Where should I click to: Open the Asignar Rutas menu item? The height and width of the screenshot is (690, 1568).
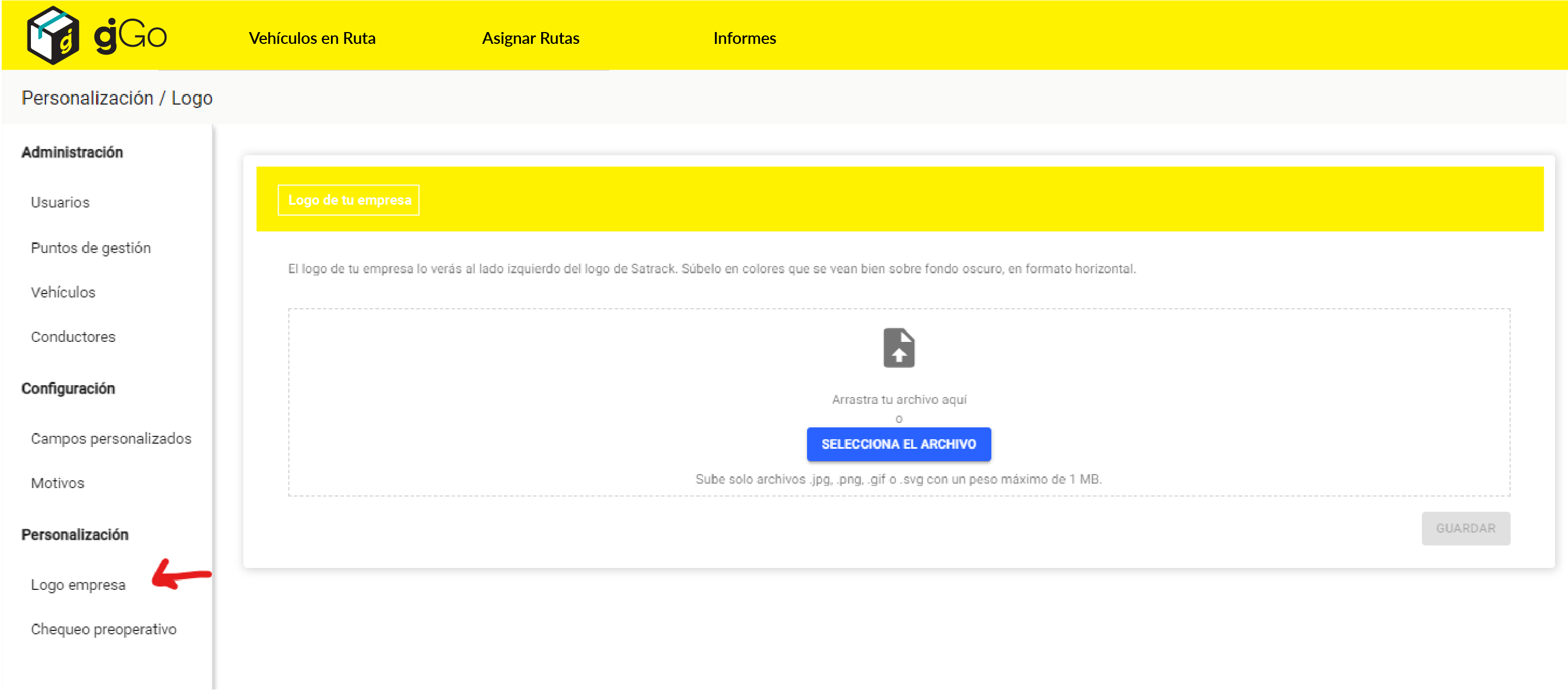click(531, 38)
